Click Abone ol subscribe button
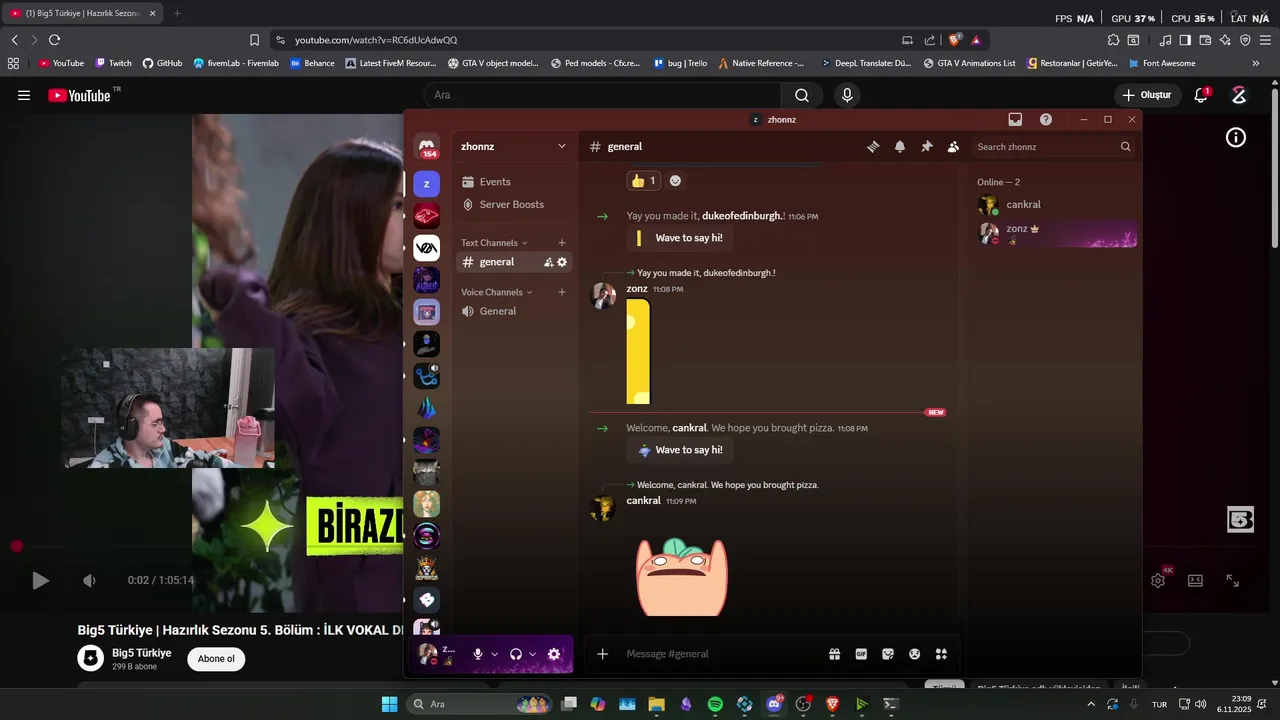 (216, 659)
